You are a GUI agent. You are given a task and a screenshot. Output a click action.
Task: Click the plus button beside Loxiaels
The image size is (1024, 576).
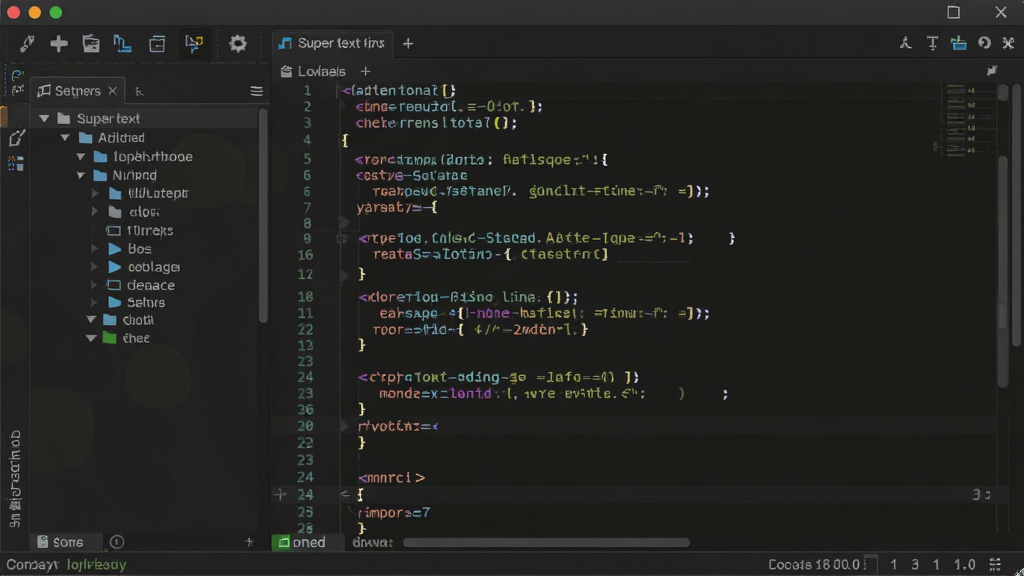click(366, 71)
